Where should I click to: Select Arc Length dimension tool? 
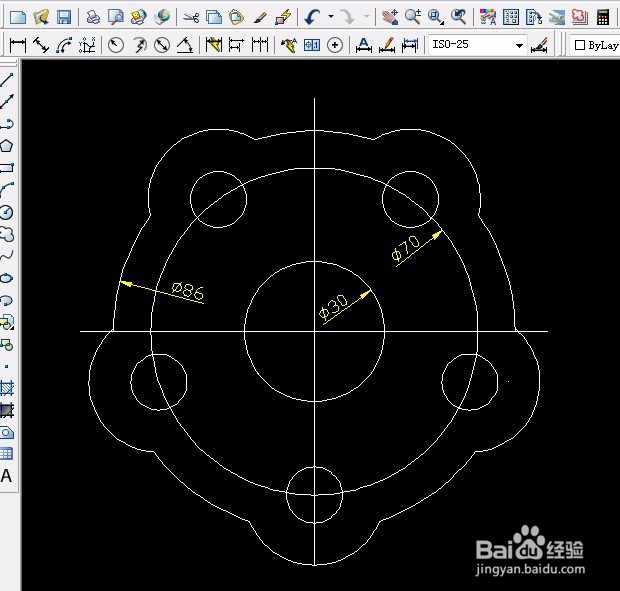(x=64, y=45)
